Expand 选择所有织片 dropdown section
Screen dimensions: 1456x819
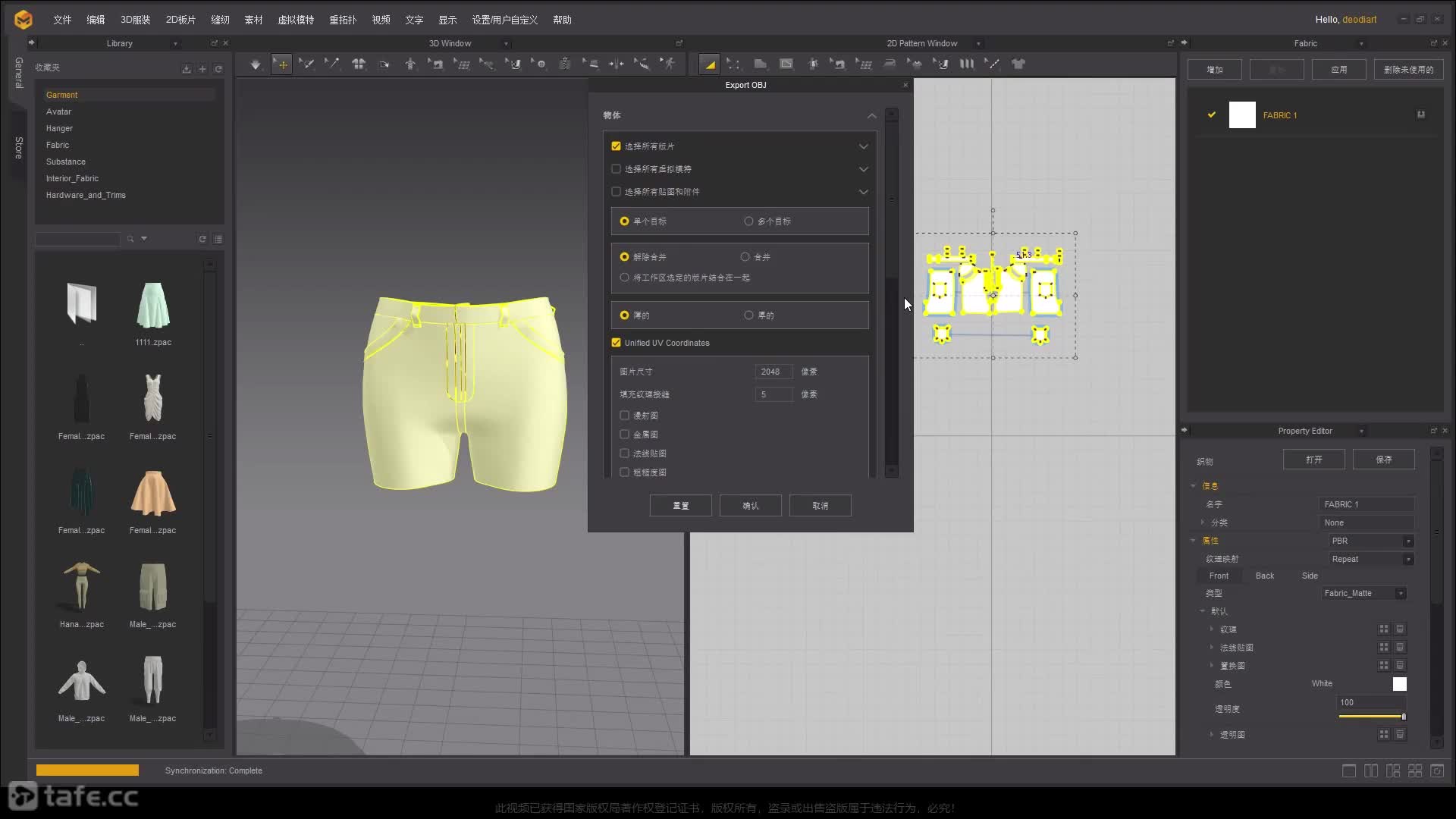coord(863,146)
